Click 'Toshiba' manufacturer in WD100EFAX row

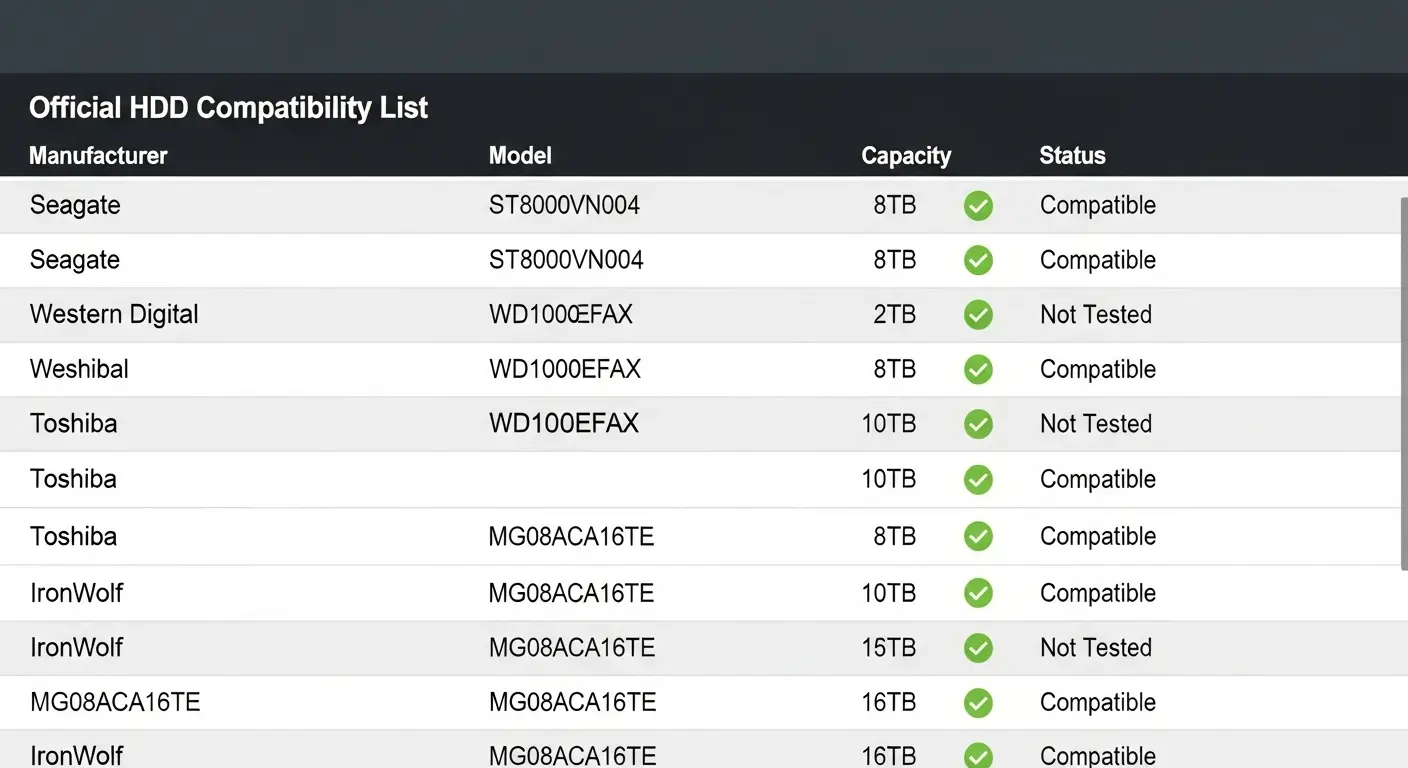pyautogui.click(x=73, y=424)
